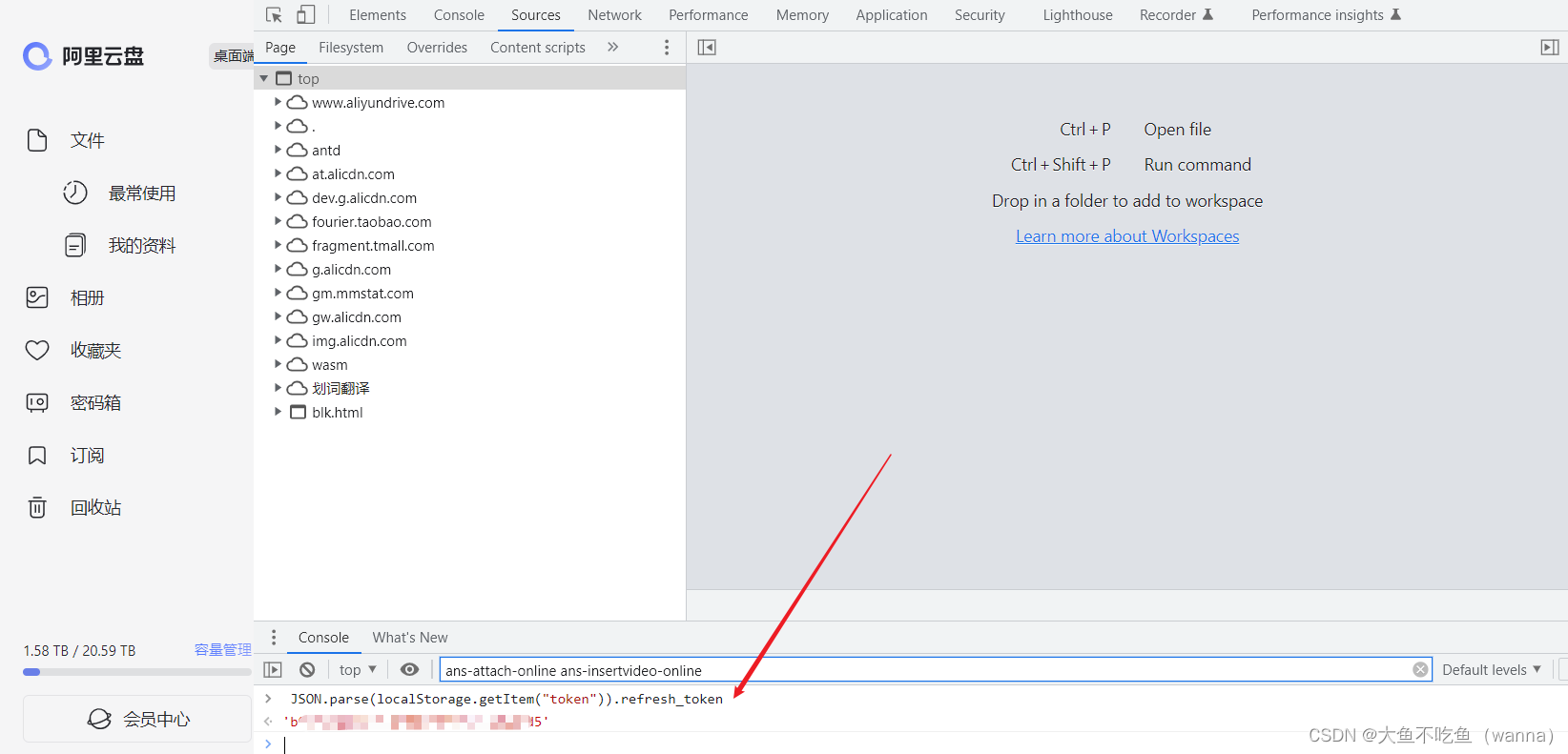Switch to the Memory panel tab
Image resolution: width=1568 pixels, height=754 pixels.
coord(802,15)
